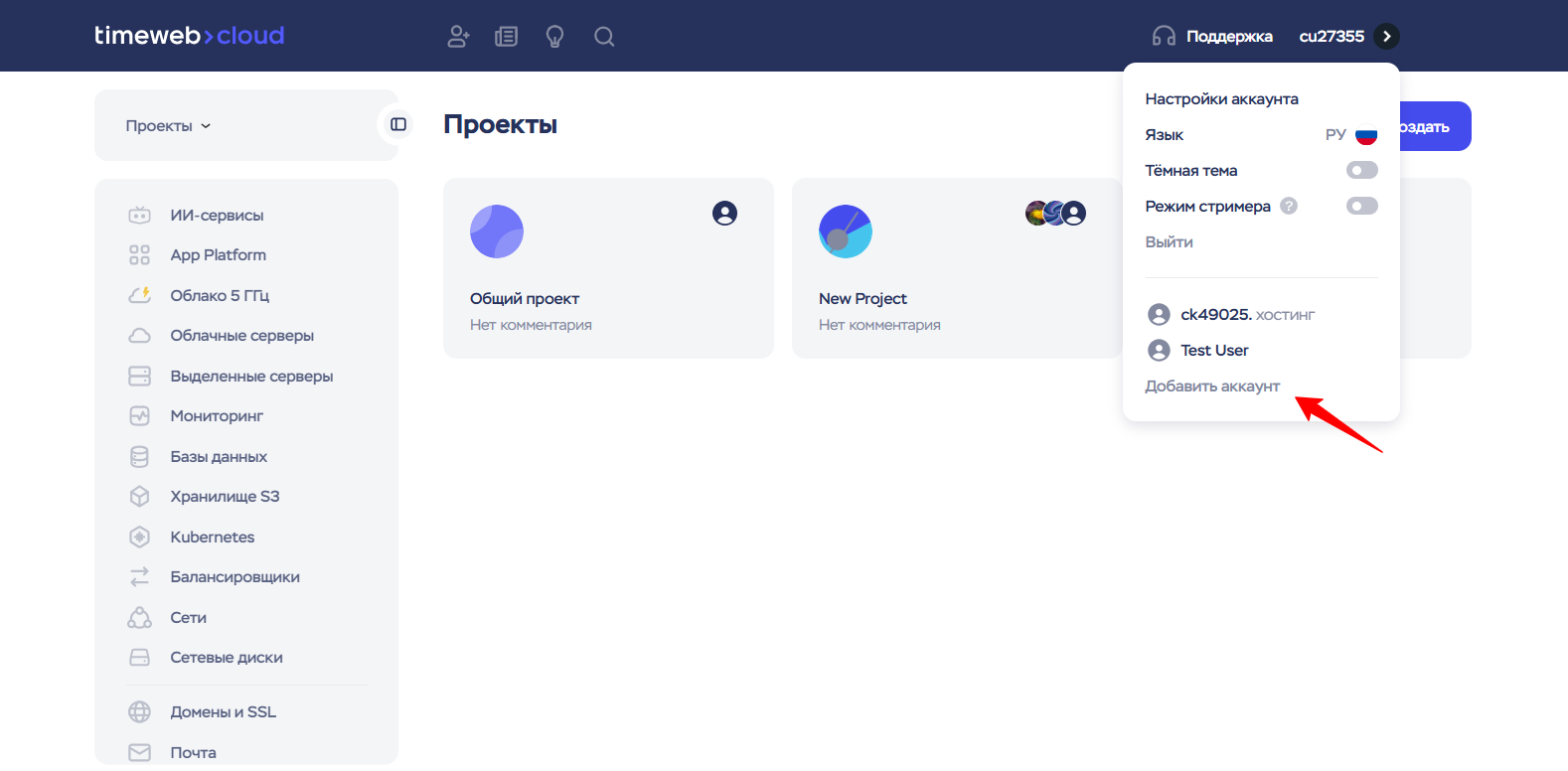
Task: Click the headset support icon
Action: click(x=1164, y=37)
